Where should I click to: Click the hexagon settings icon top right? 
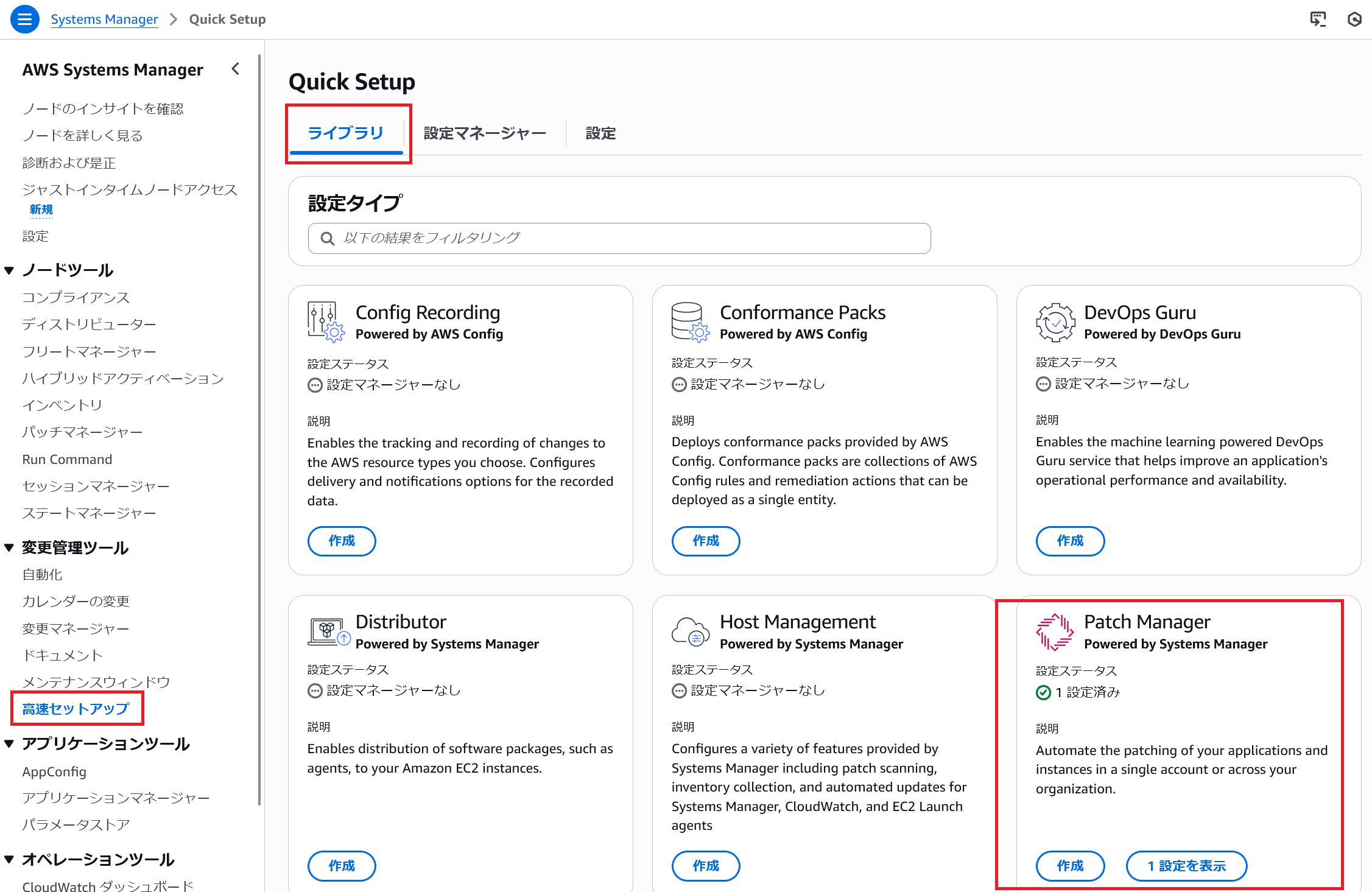coord(1354,19)
